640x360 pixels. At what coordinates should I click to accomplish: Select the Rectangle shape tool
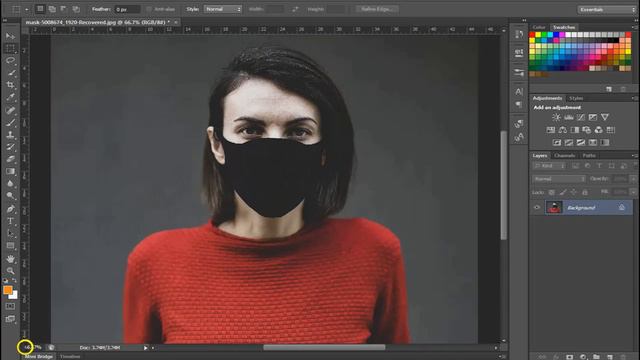pyautogui.click(x=10, y=246)
